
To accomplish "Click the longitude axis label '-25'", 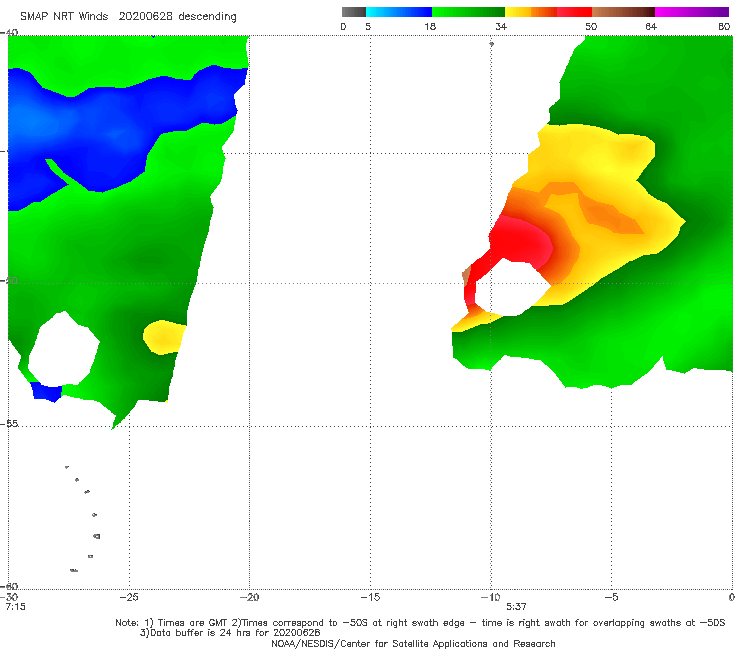I will click(x=129, y=597).
